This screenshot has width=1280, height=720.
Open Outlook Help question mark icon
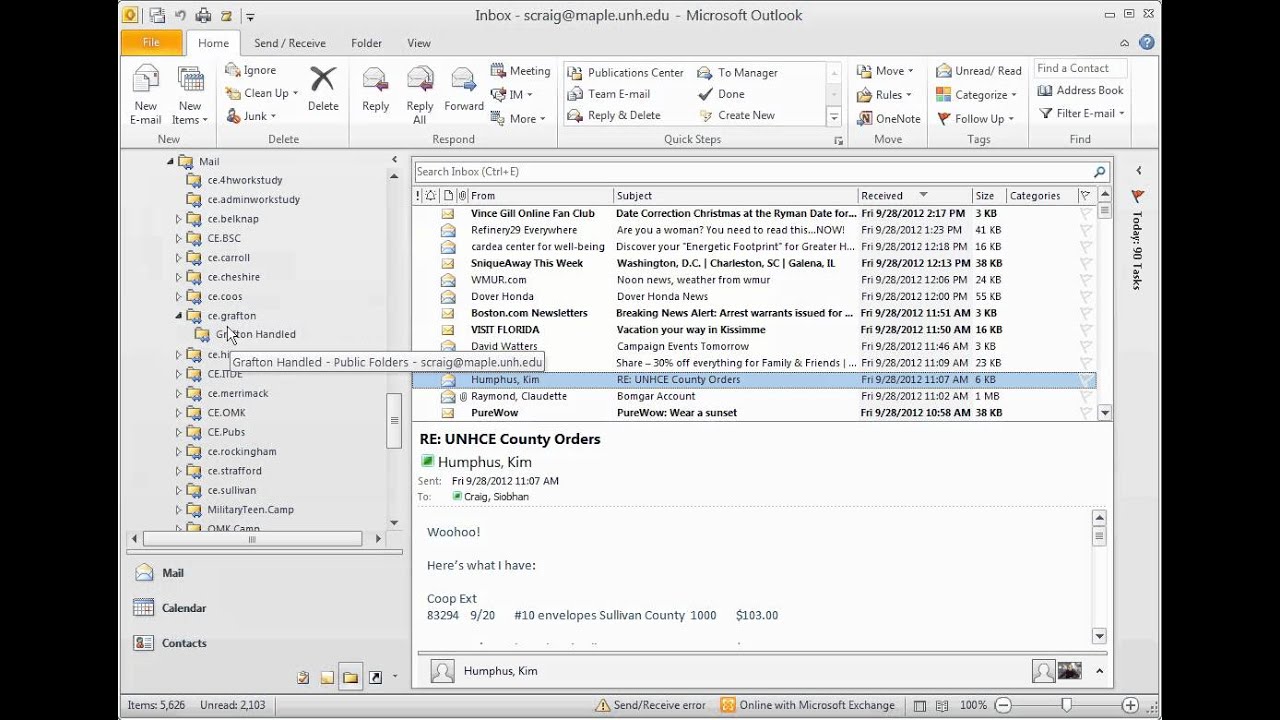click(x=1147, y=43)
